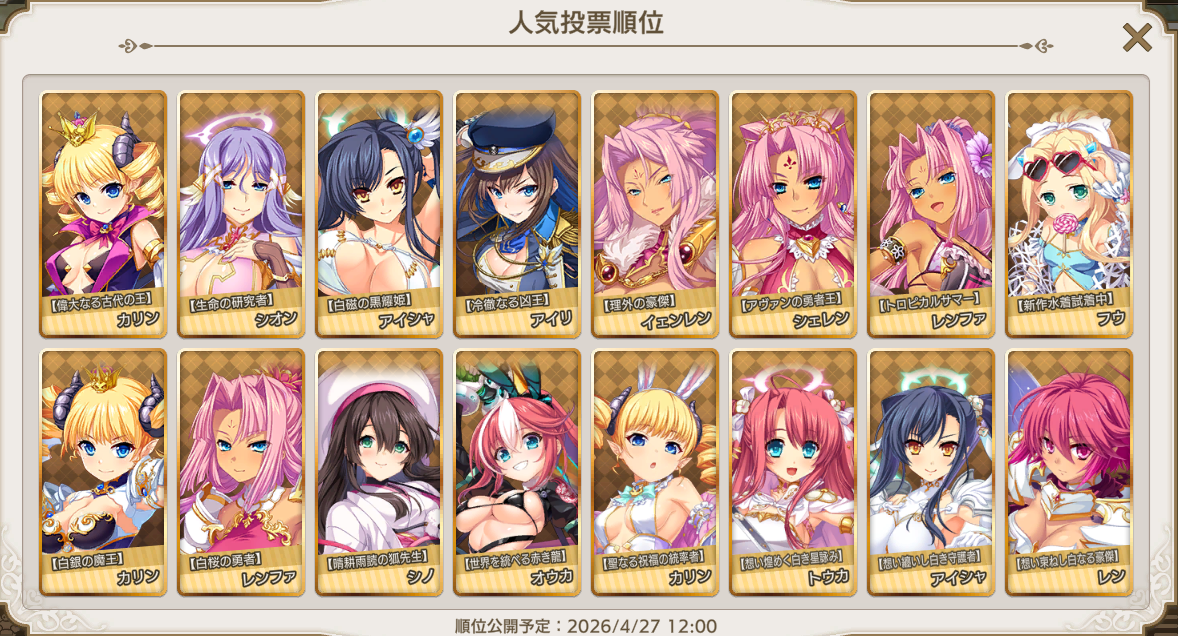This screenshot has height=636, width=1178.
Task: Pick the トロピカルサマー レンファ card
Action: click(932, 214)
